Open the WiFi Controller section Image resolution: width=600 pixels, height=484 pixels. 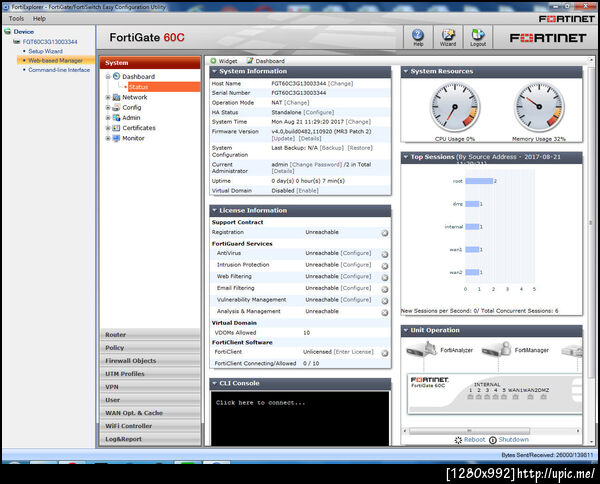pyautogui.click(x=150, y=426)
